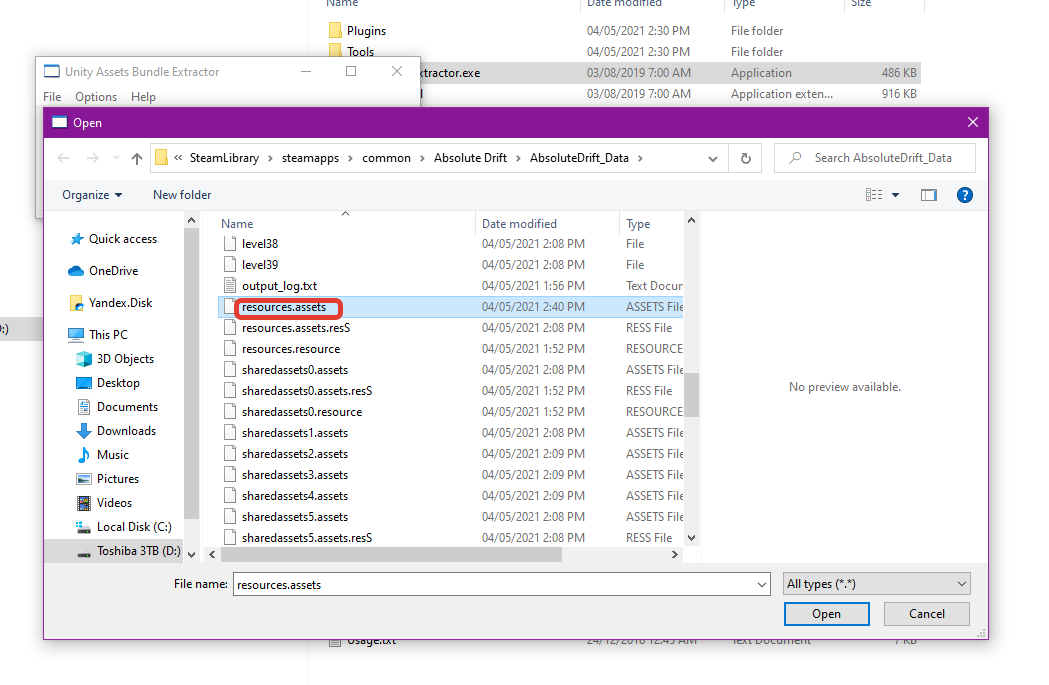This screenshot has height=685, width=1049.
Task: Select the sharedassets4.assets file
Action: [295, 496]
